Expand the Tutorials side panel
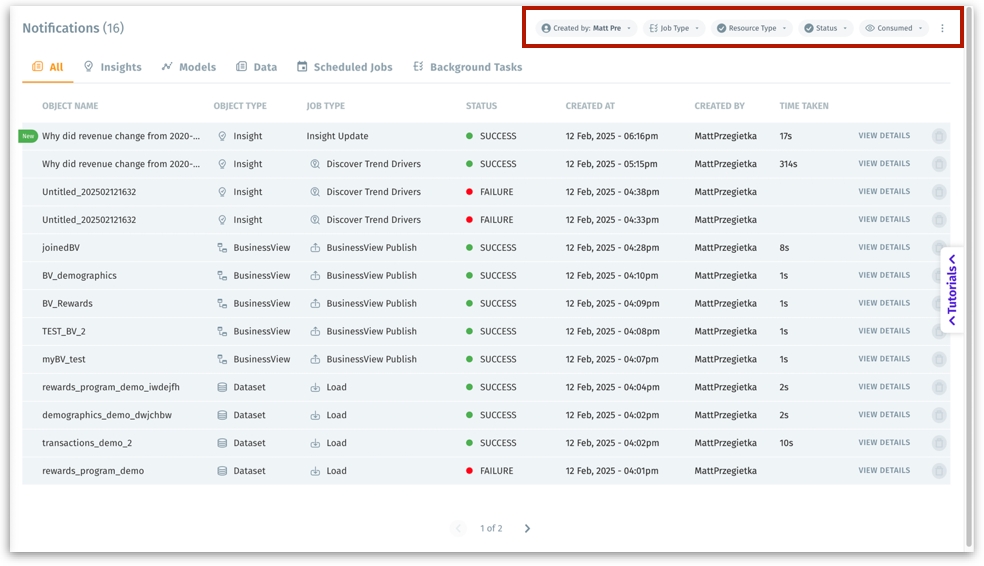Image resolution: width=984 pixels, height=566 pixels. [x=952, y=290]
